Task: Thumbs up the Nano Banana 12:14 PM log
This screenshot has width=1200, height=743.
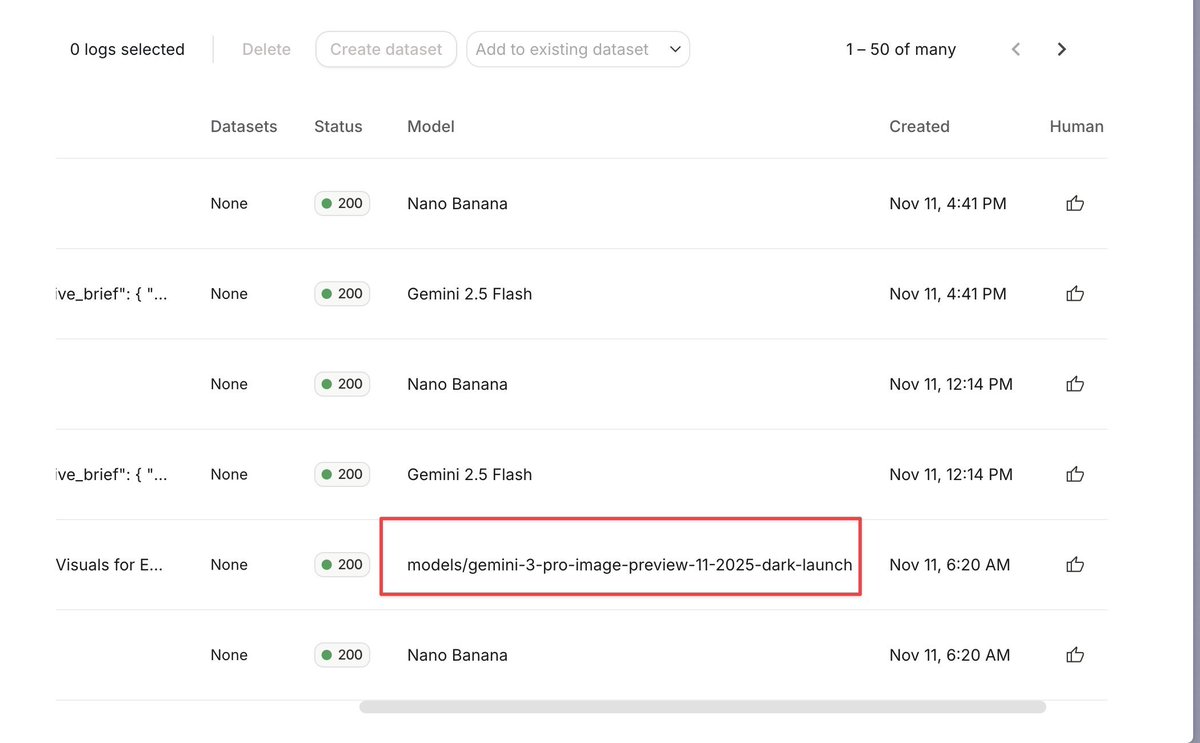Action: click(1075, 383)
